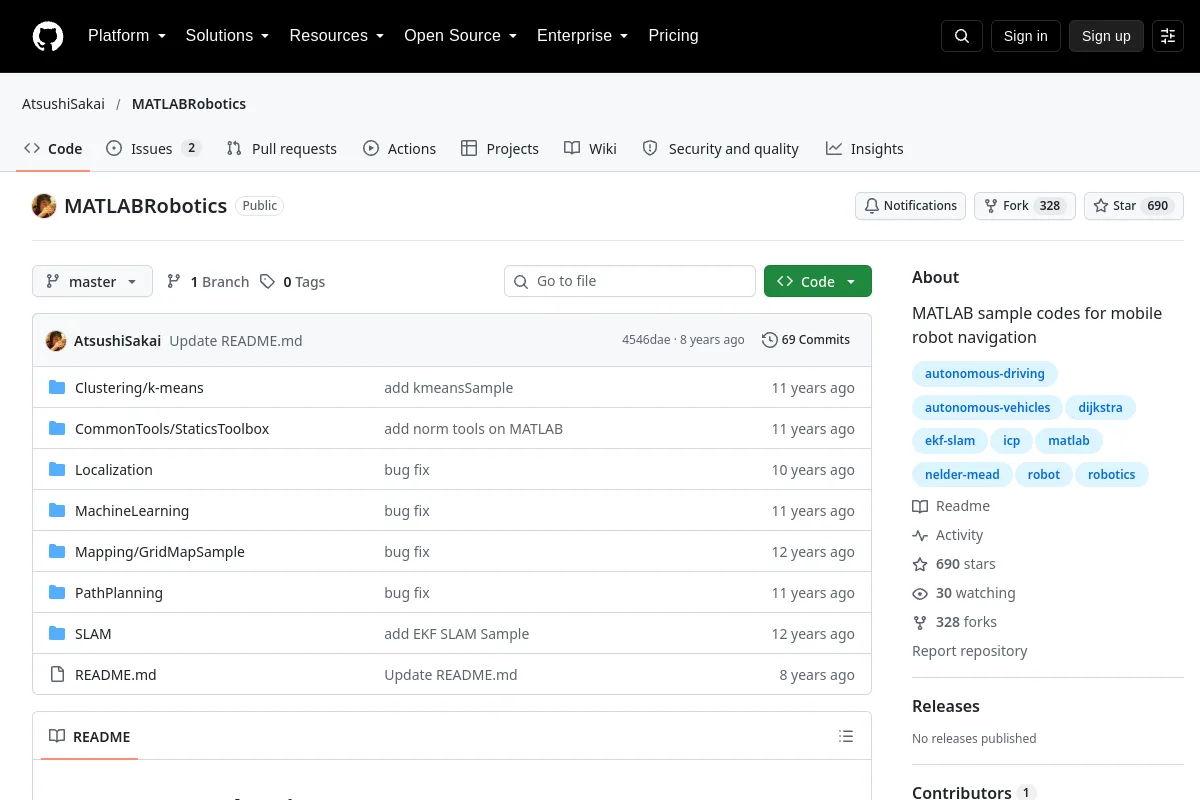The width and height of the screenshot is (1200, 800).
Task: Open commit message 'add kmeansSample'
Action: [449, 388]
